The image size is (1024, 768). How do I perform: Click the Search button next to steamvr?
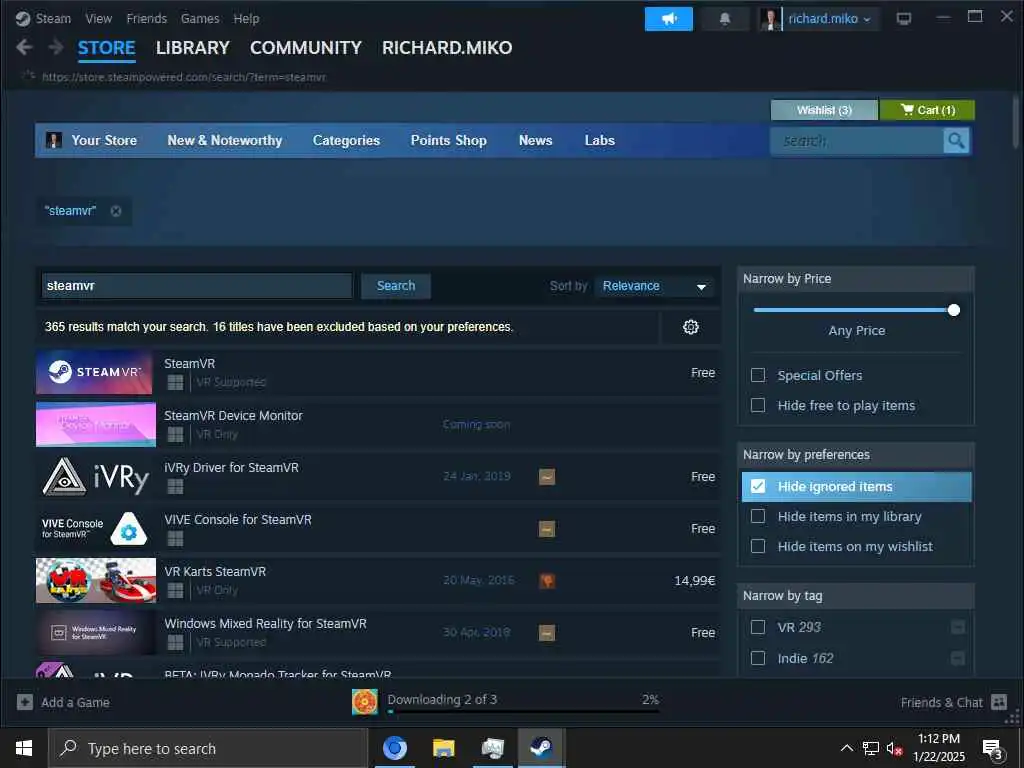coord(396,286)
